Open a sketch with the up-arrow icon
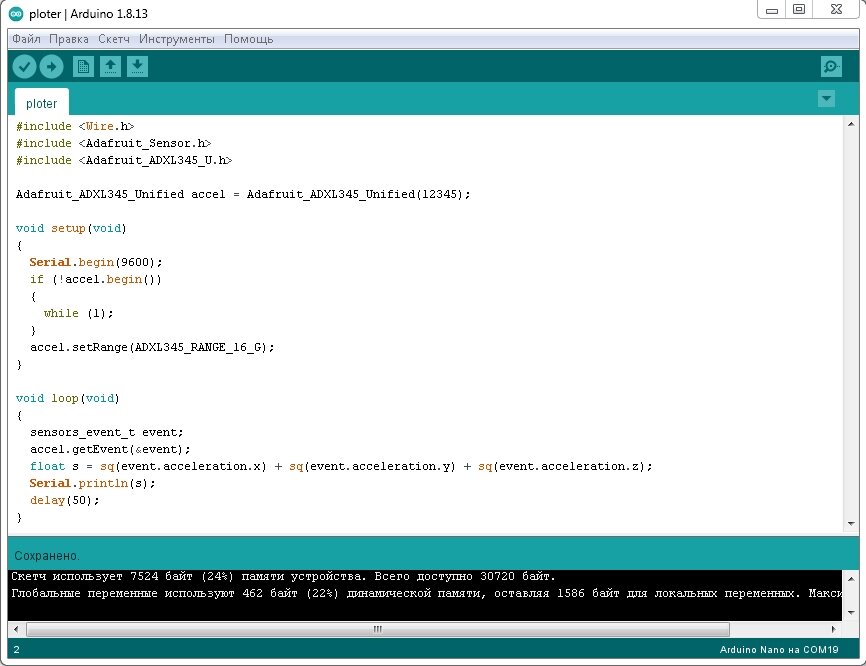The height and width of the screenshot is (666, 866). [x=110, y=67]
